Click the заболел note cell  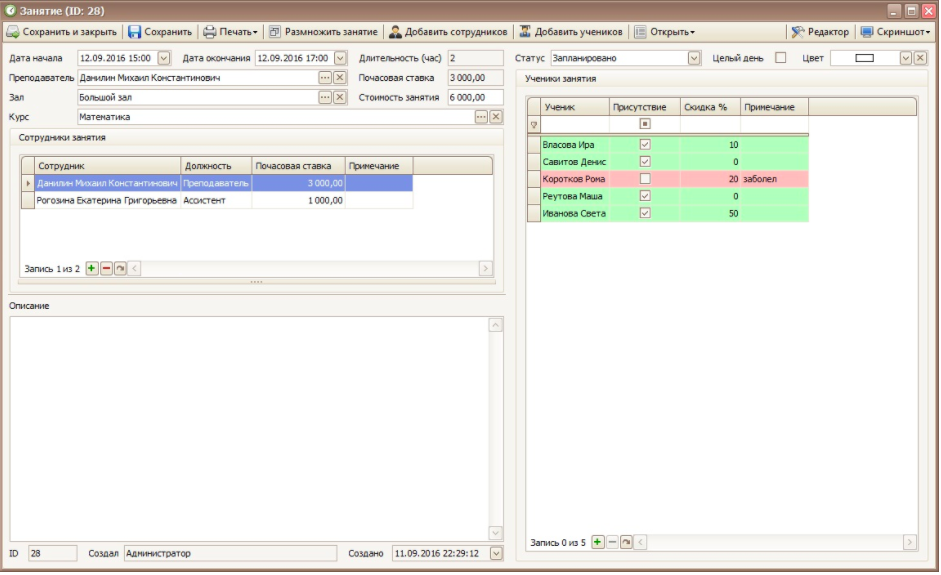[x=774, y=179]
